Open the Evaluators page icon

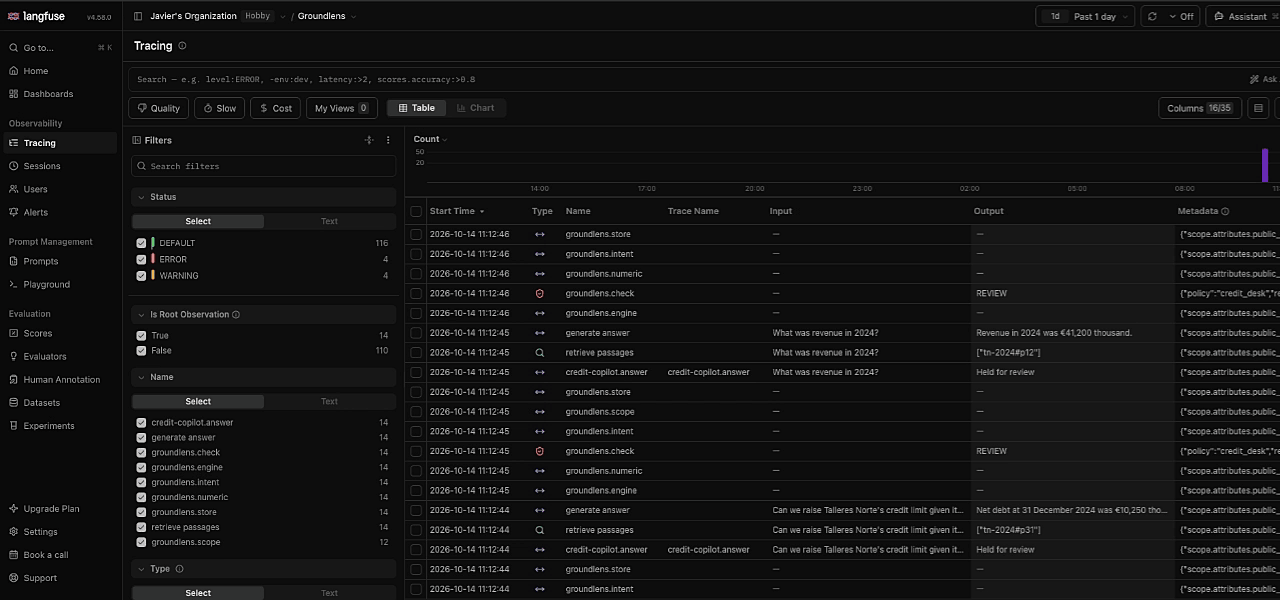point(13,356)
